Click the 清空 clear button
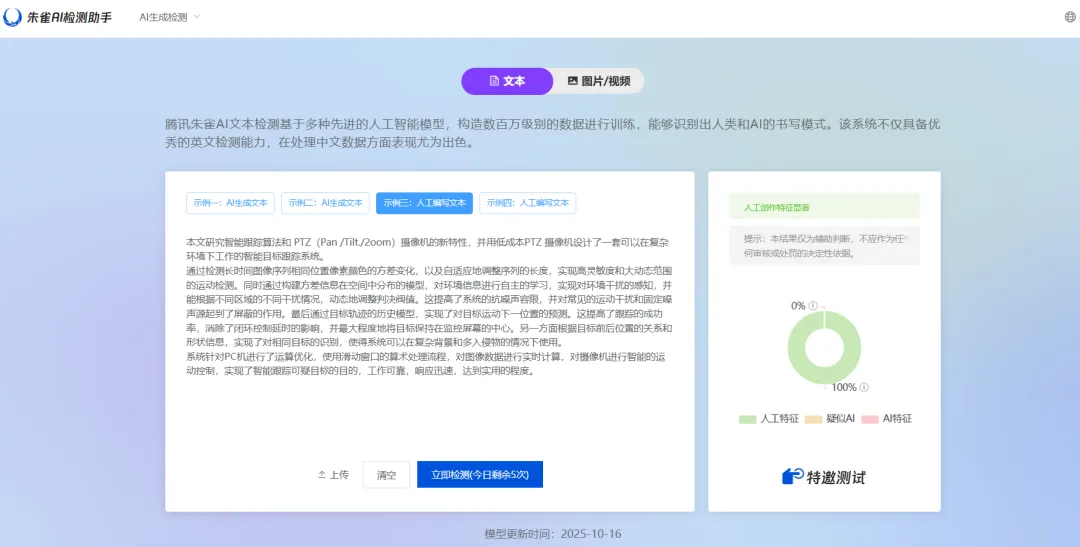1080x547 pixels. click(386, 475)
